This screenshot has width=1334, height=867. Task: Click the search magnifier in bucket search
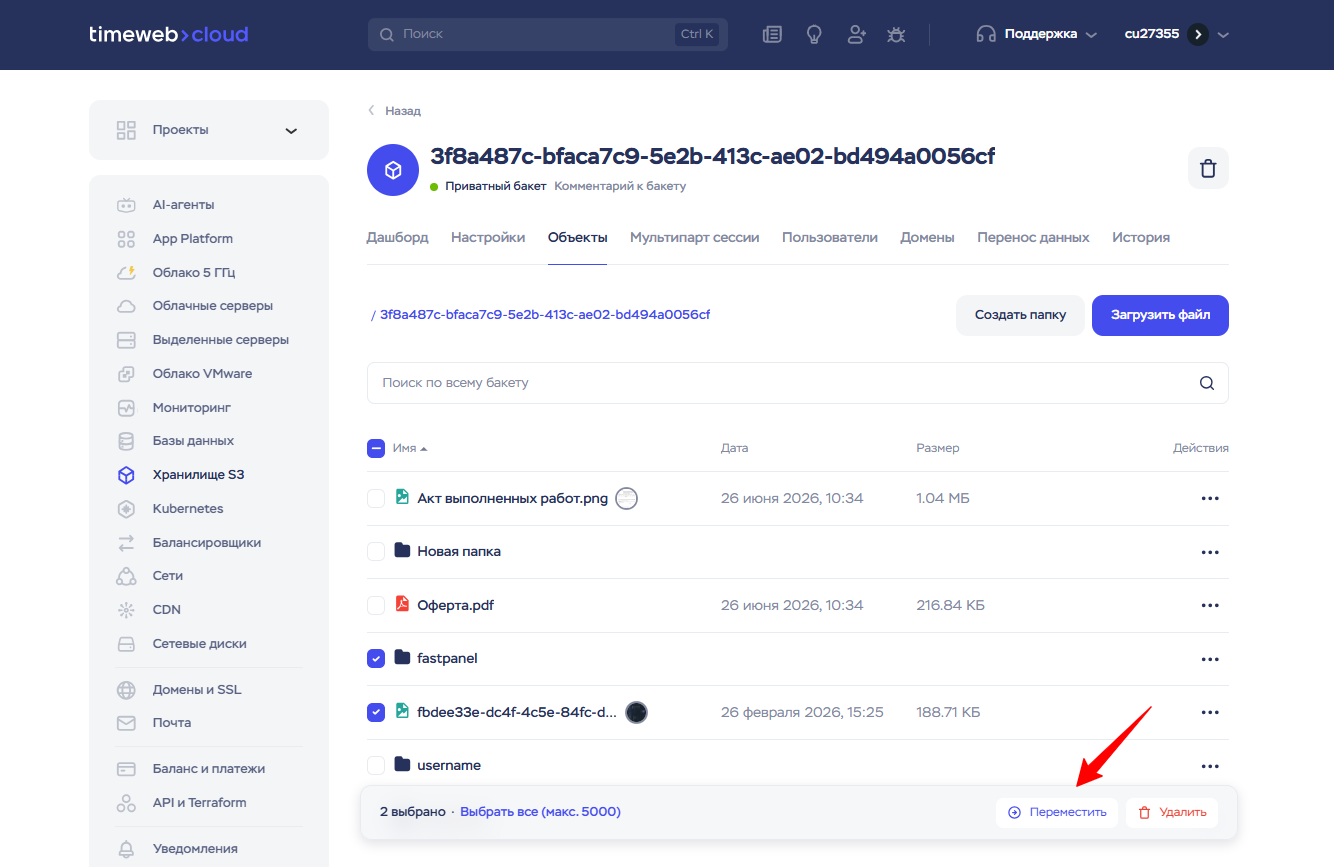[1207, 383]
